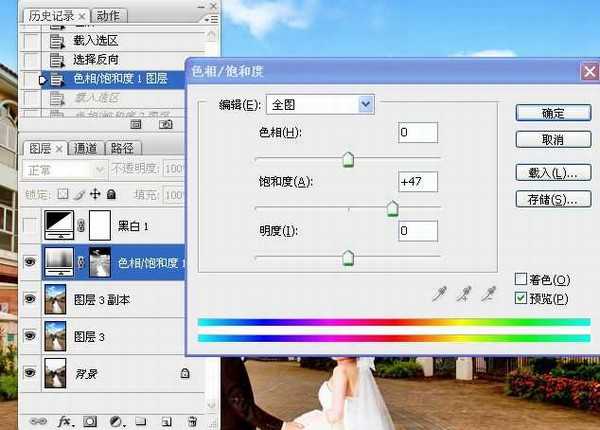Click the add layer mask icon
Screen dimensions: 600x430
pos(89,421)
